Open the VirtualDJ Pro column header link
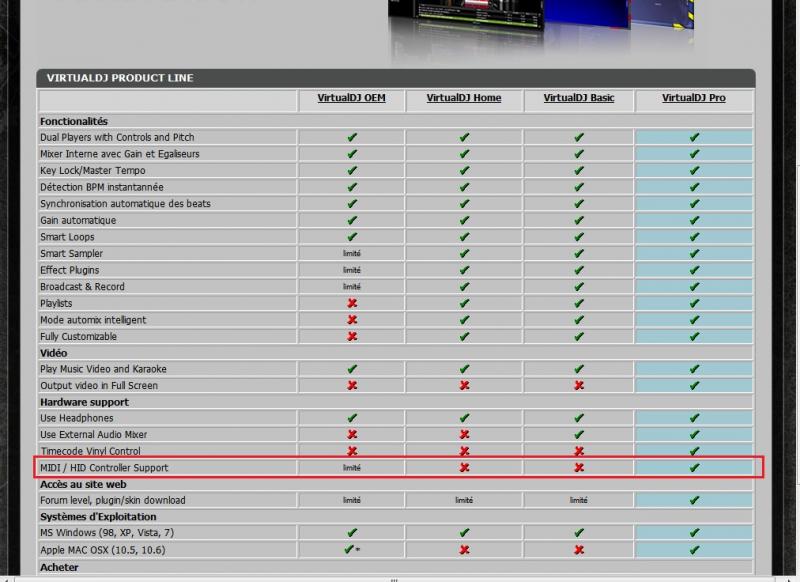 point(693,98)
